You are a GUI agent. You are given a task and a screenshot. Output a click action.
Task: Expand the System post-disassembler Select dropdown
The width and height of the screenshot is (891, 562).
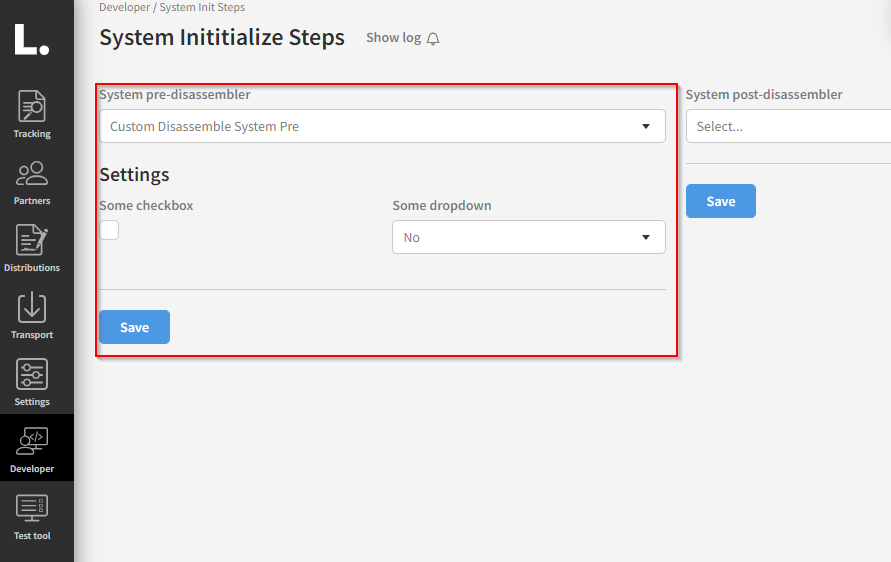point(788,127)
